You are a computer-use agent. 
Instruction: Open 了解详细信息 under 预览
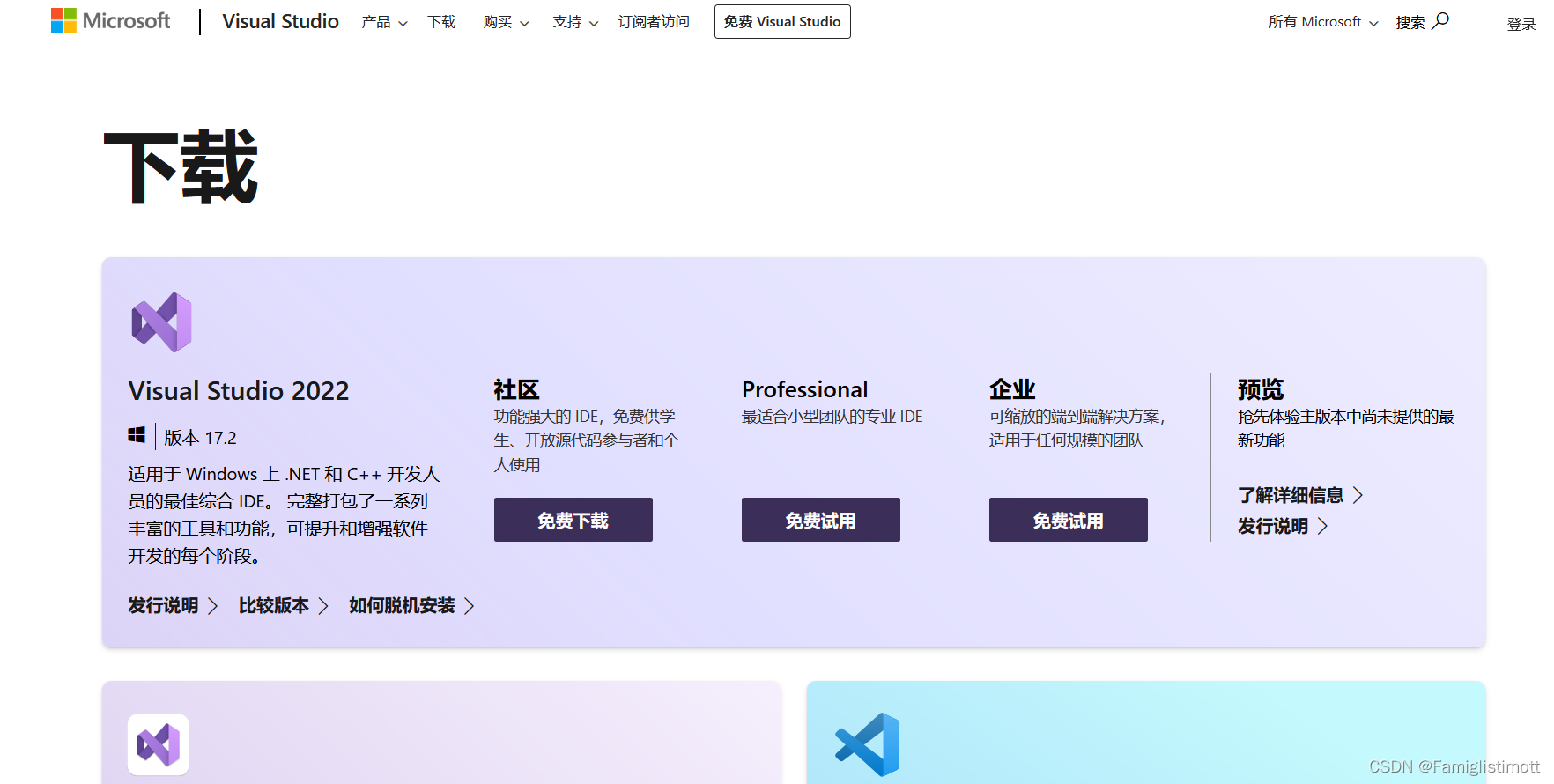[1300, 495]
